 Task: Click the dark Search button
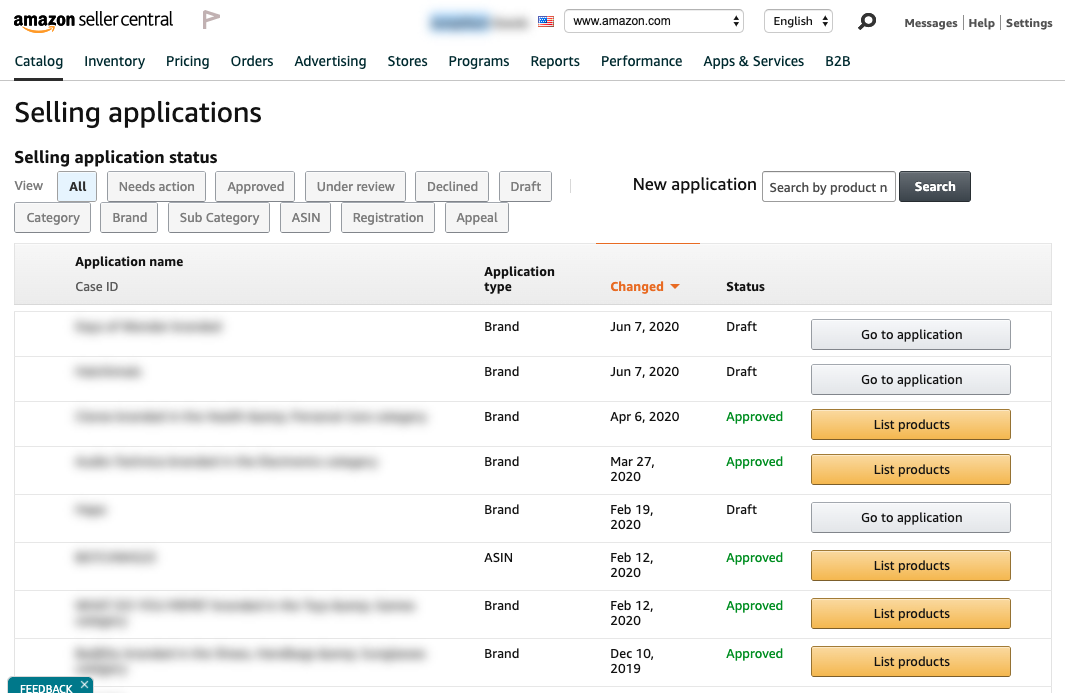pos(935,187)
